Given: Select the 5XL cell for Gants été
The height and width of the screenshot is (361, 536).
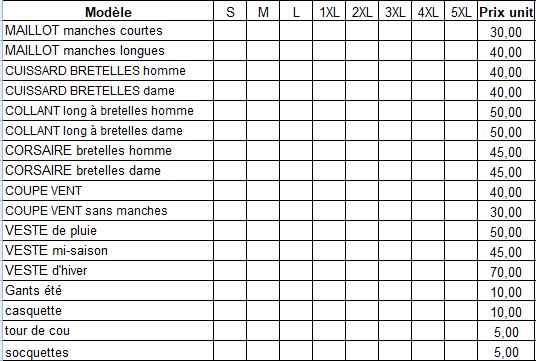Looking at the screenshot, I should click(461, 291).
